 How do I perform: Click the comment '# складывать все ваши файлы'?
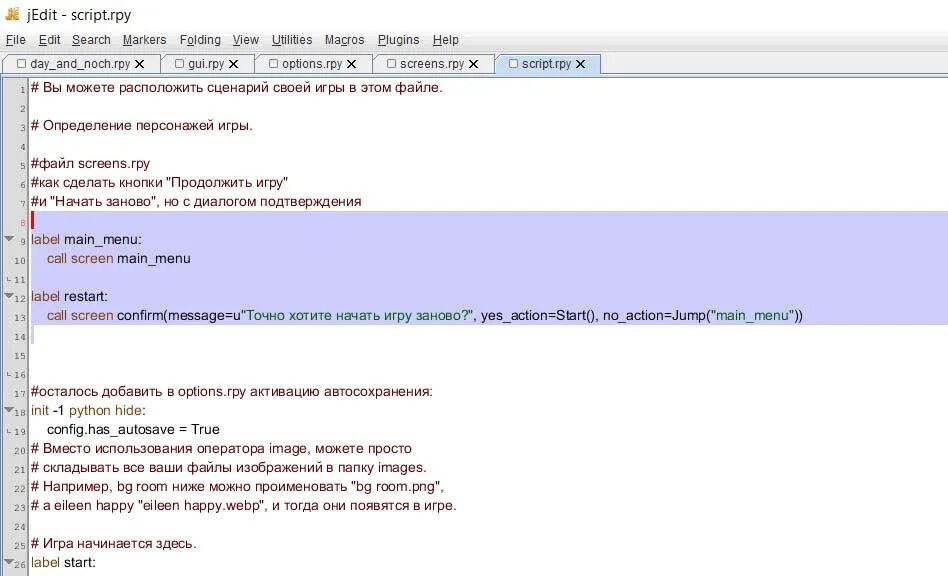[229, 468]
